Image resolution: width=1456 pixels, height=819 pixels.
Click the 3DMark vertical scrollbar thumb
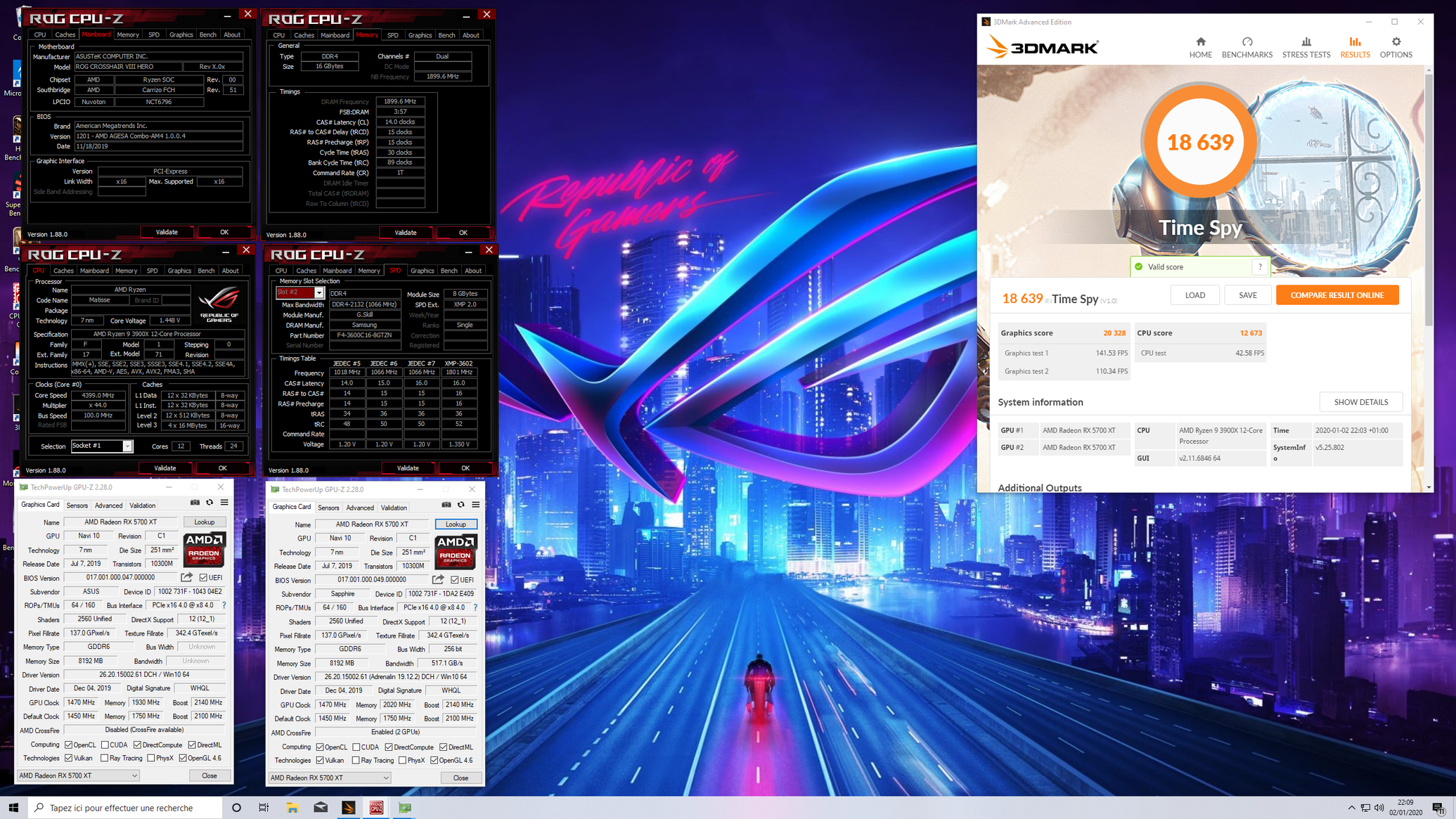click(x=1429, y=200)
